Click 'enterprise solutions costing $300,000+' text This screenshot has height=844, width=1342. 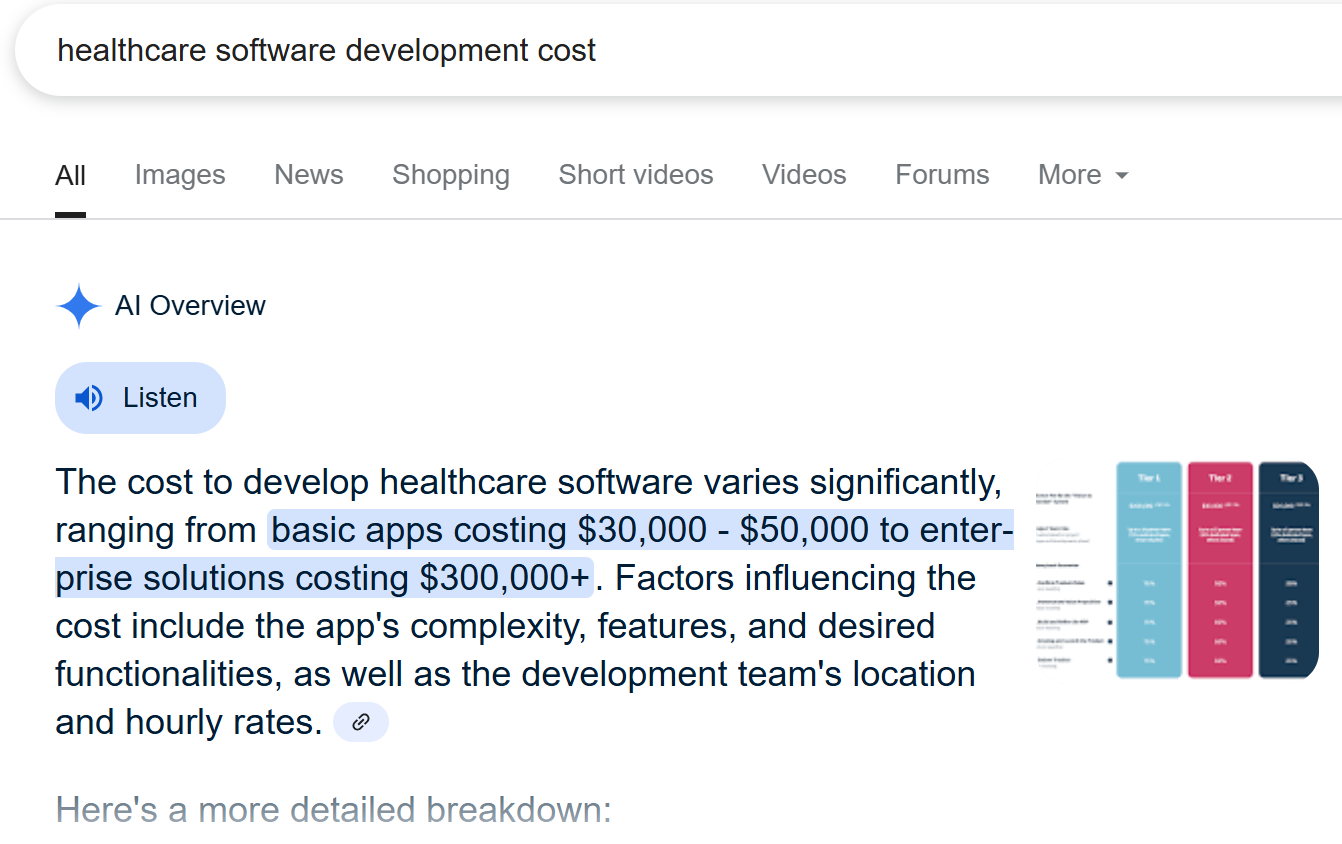324,578
